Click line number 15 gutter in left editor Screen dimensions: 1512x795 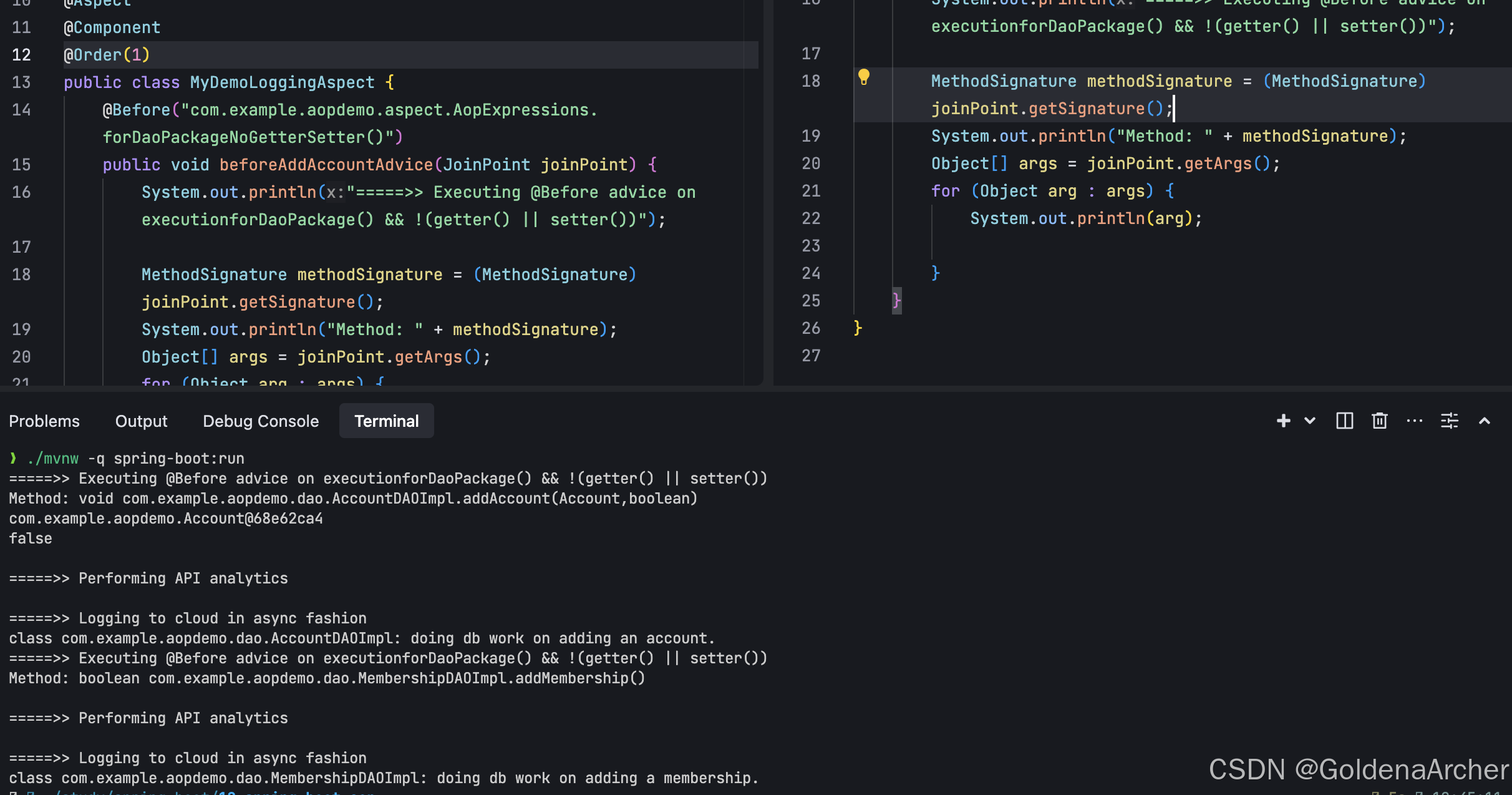21,165
